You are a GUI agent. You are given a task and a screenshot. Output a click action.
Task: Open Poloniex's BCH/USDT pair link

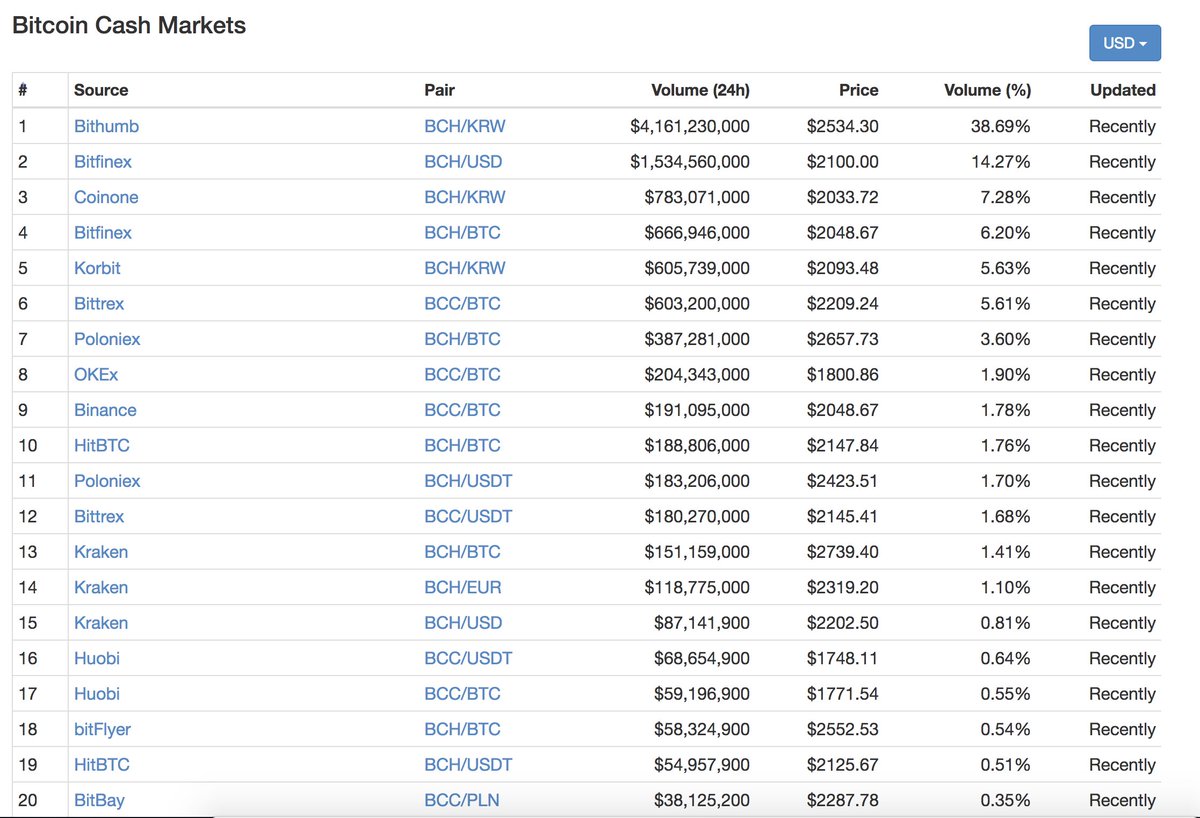tap(468, 481)
